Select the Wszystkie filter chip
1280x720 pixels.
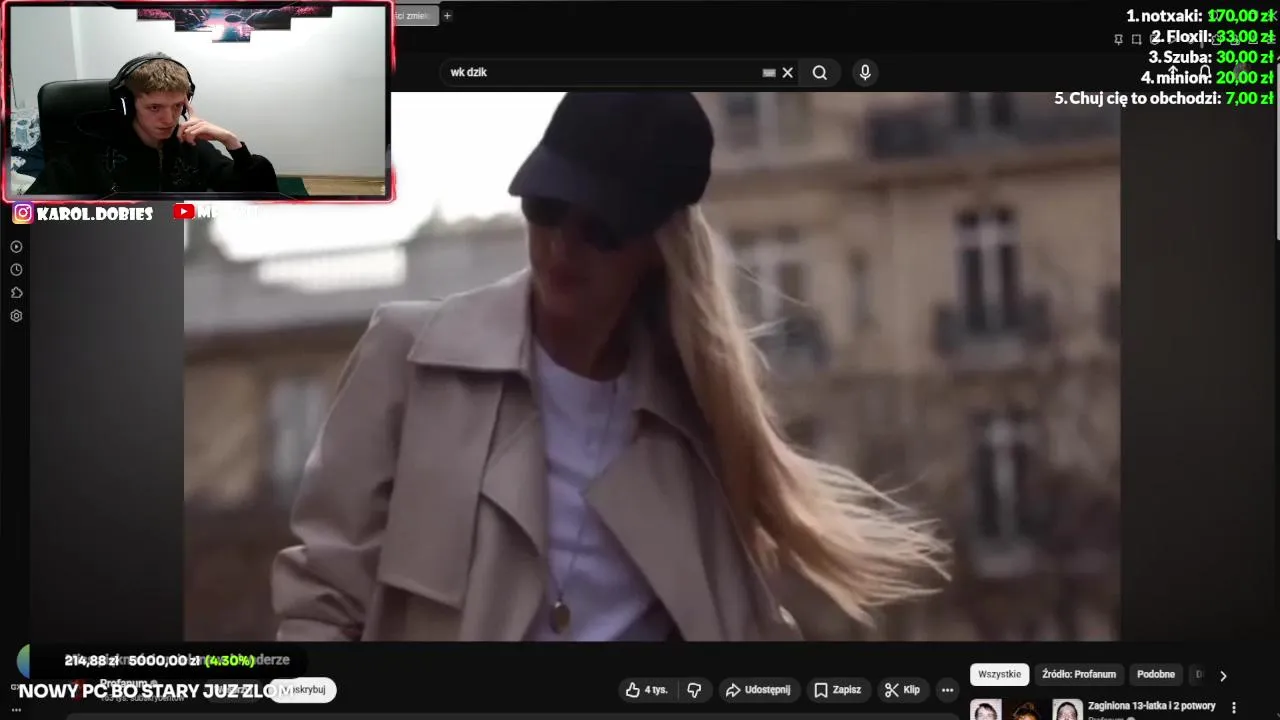coord(999,674)
